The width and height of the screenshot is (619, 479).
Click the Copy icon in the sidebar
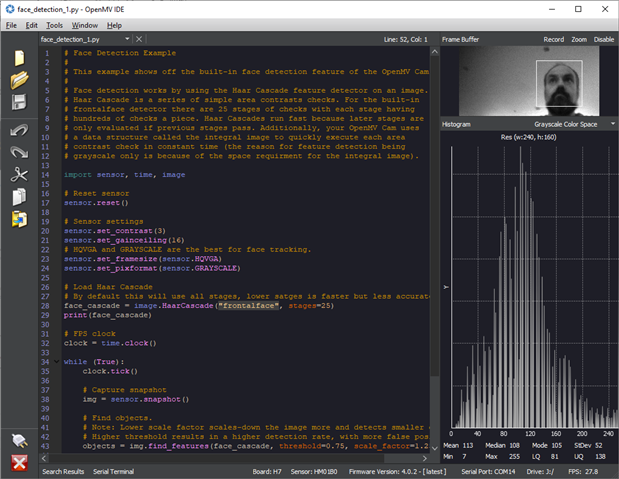[x=18, y=196]
